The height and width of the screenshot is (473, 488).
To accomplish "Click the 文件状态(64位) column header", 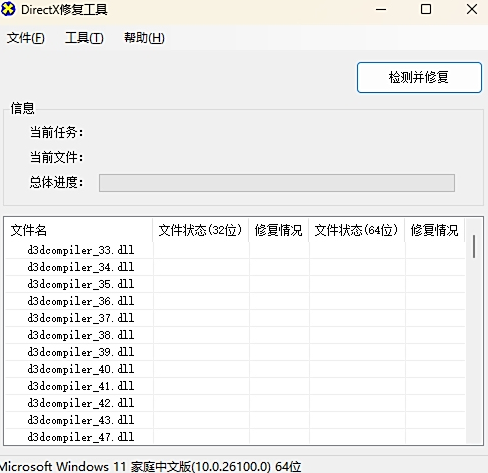I will tap(357, 230).
